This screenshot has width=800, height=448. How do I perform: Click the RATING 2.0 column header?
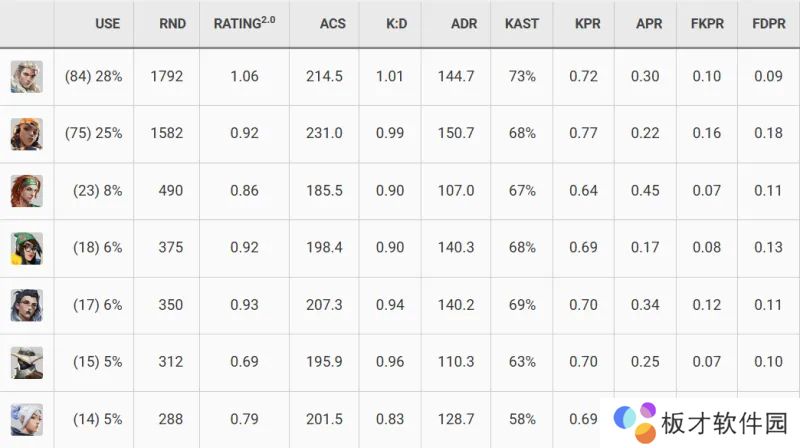point(244,23)
